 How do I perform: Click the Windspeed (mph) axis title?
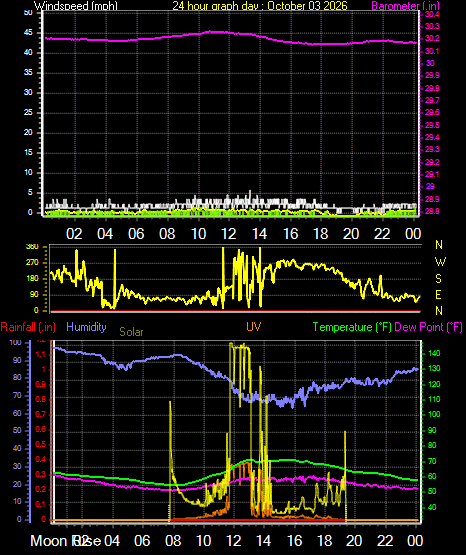[76, 6]
